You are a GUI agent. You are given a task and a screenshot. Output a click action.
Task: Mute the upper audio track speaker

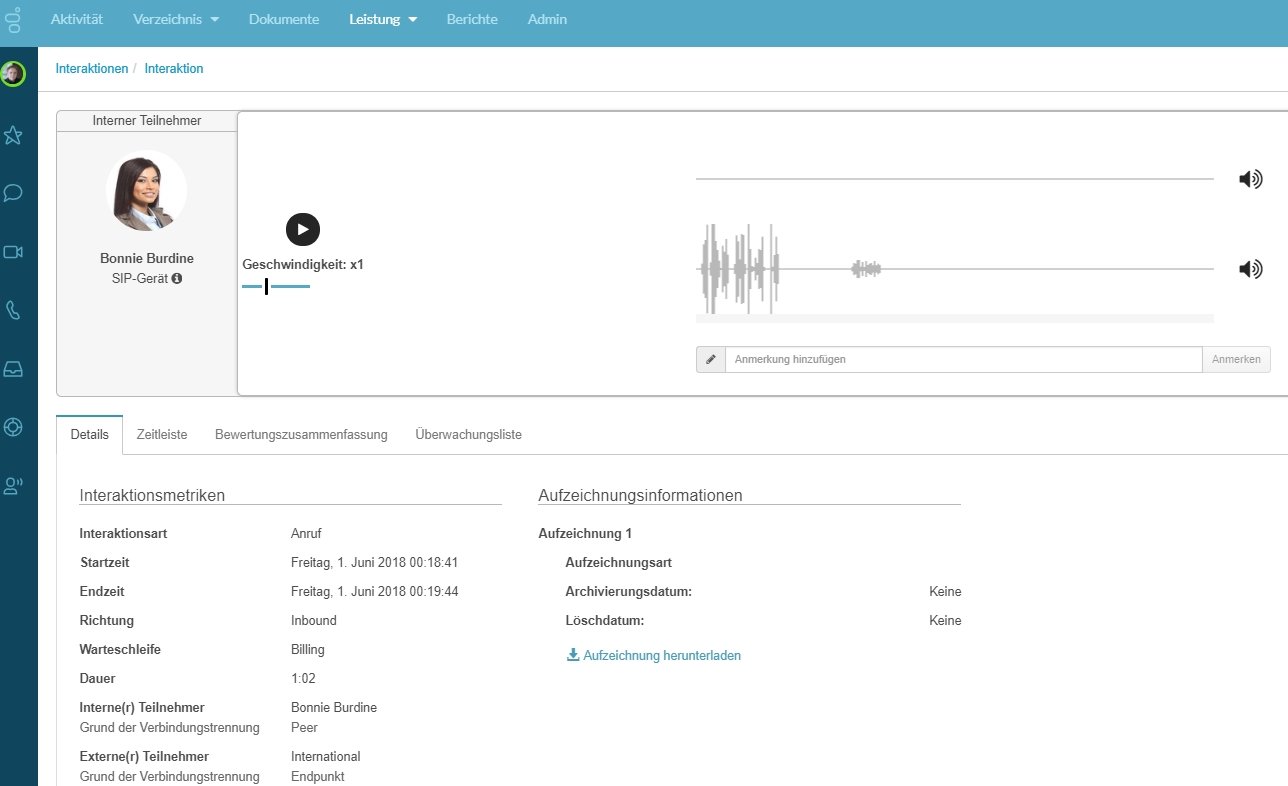click(1250, 180)
